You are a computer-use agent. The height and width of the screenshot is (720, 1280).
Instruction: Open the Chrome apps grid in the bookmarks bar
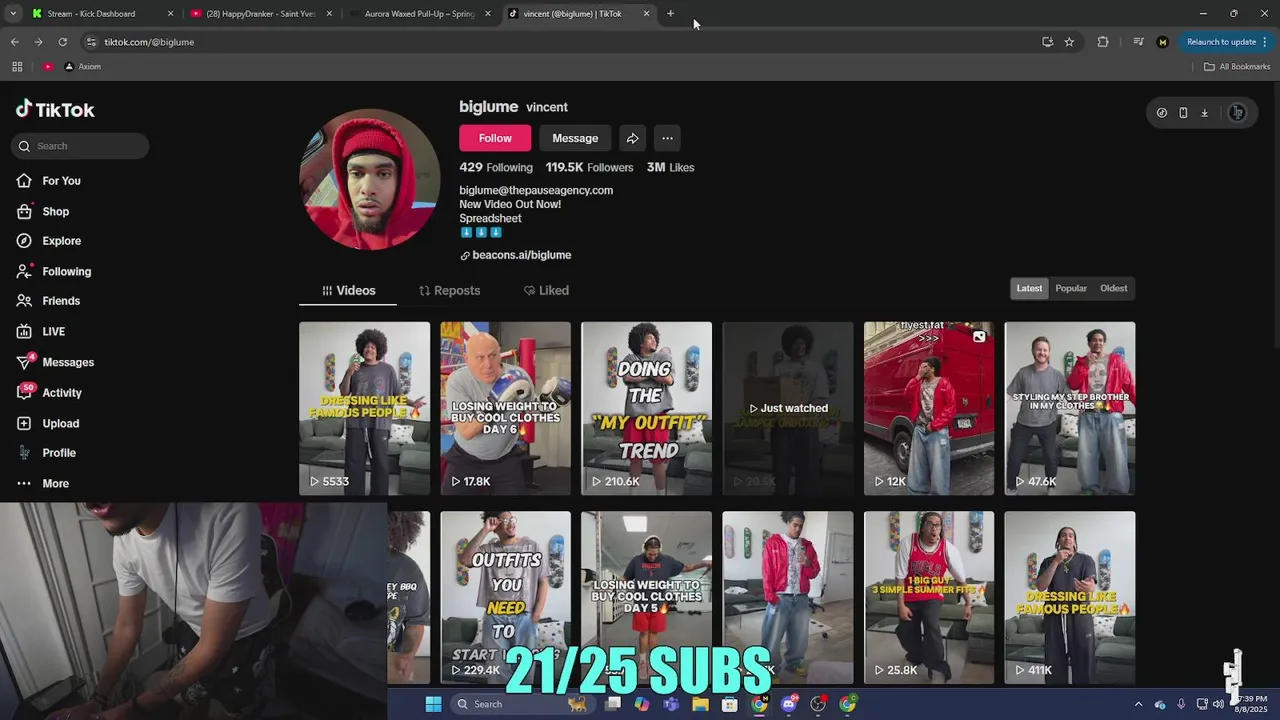click(17, 67)
